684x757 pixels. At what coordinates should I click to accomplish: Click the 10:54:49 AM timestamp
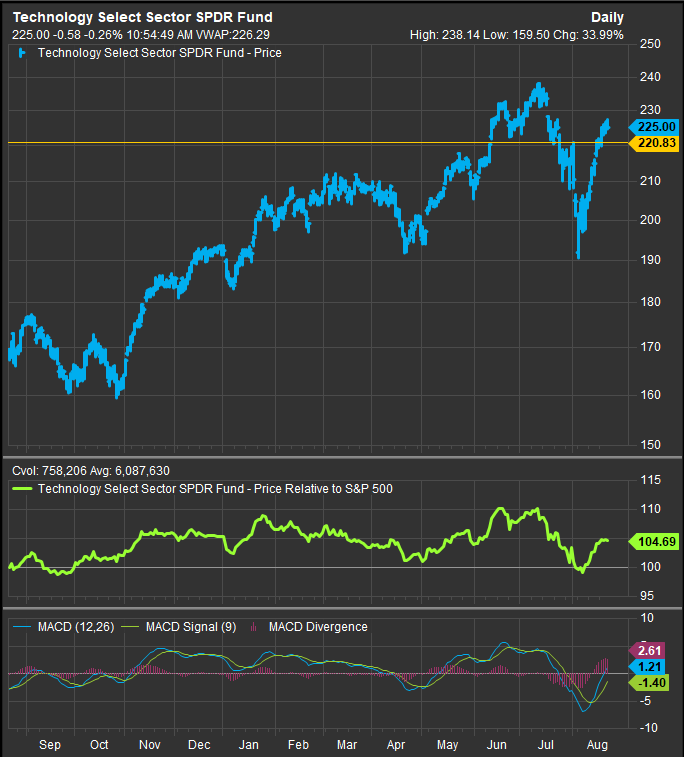point(159,35)
